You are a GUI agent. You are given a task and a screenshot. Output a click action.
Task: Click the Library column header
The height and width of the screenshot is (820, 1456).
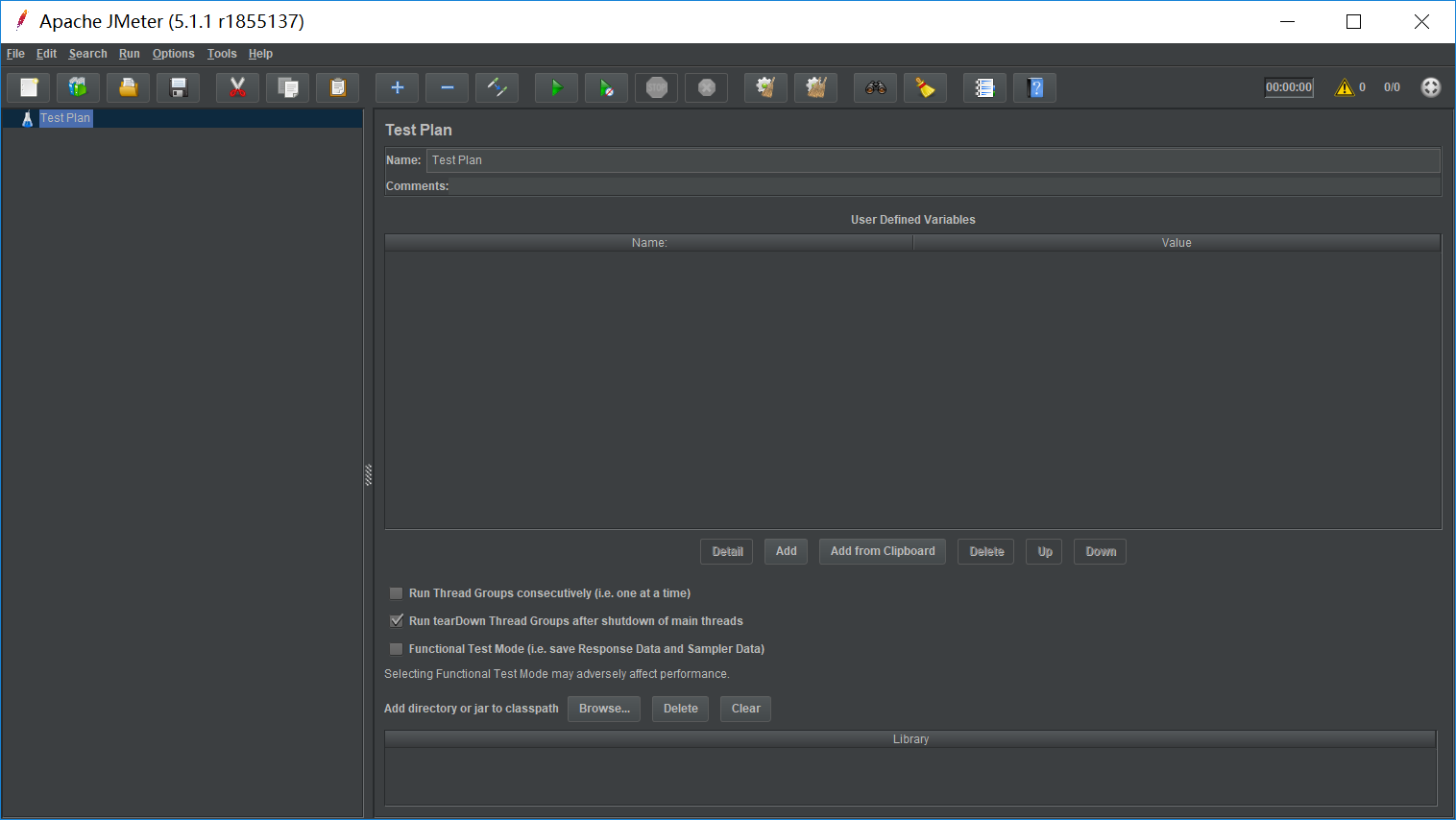click(910, 739)
